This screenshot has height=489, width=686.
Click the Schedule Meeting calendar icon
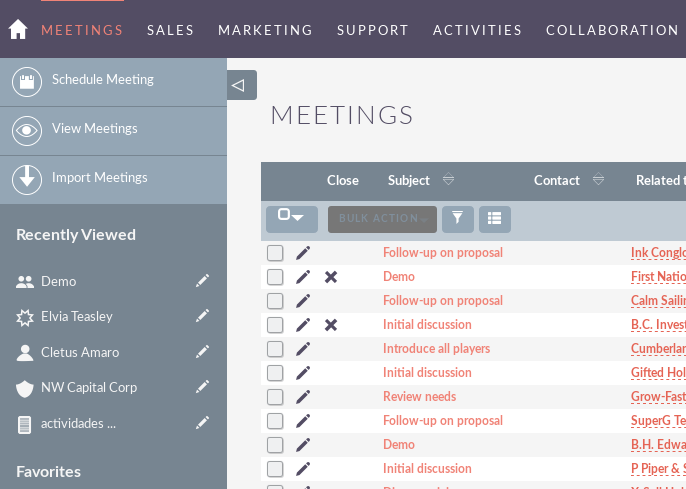tap(27, 82)
